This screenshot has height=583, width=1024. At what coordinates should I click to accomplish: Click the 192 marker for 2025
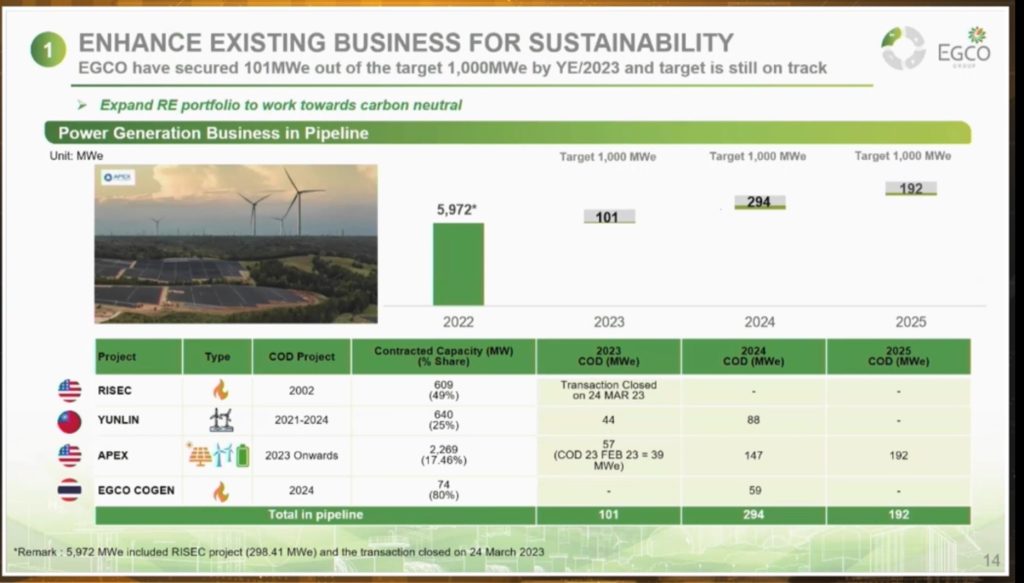(910, 188)
